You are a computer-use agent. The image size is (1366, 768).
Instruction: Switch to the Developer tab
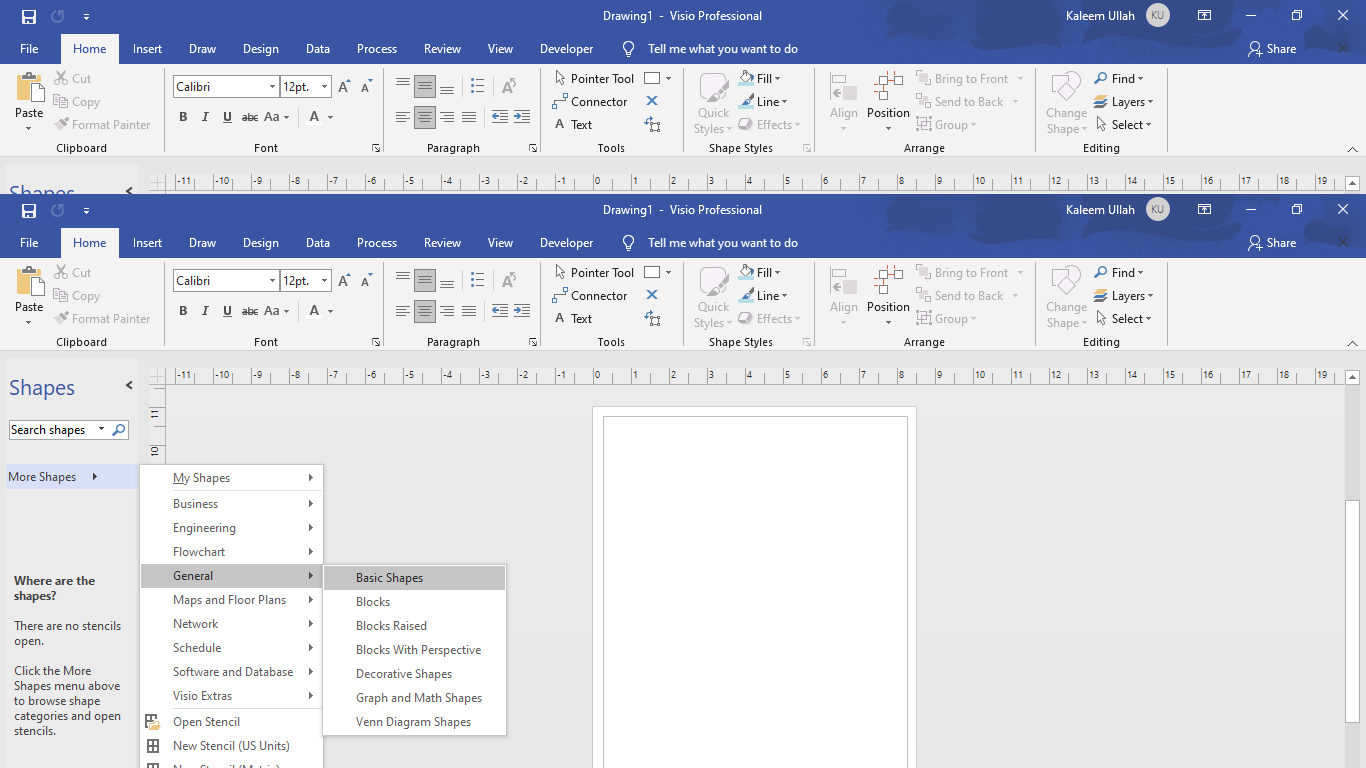566,242
